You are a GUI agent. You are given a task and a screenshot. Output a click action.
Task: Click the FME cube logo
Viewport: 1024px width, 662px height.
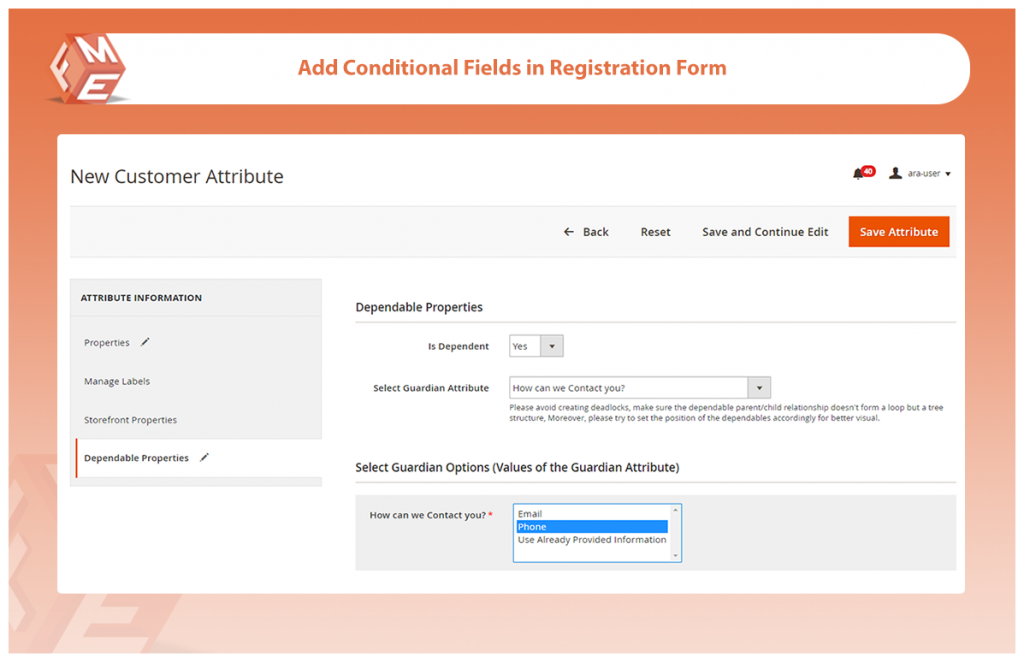coord(88,69)
